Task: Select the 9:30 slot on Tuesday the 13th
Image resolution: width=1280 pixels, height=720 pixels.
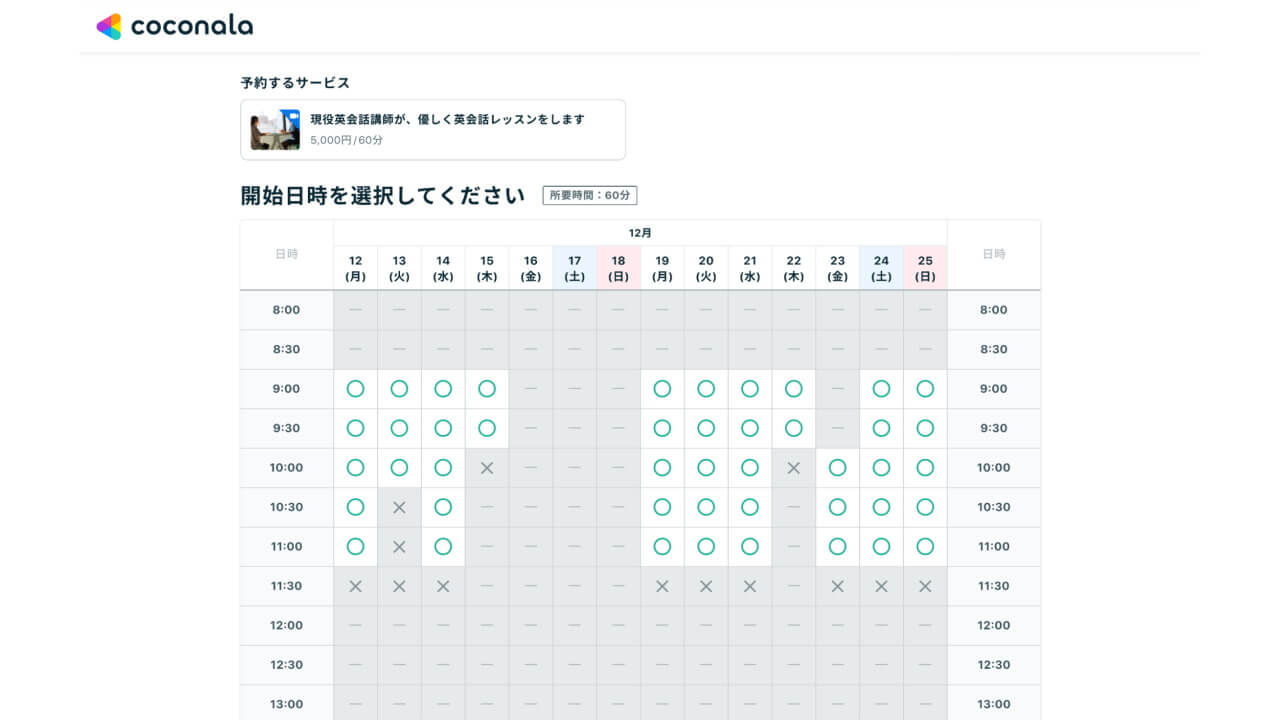Action: (399, 428)
